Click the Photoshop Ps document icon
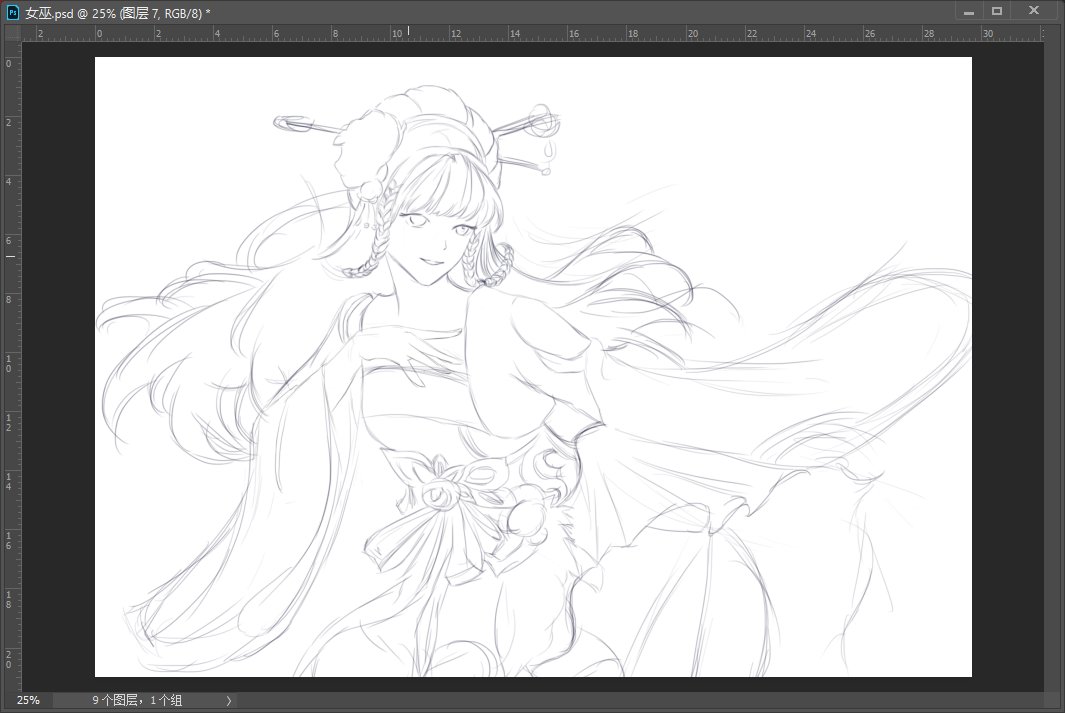 click(x=12, y=12)
